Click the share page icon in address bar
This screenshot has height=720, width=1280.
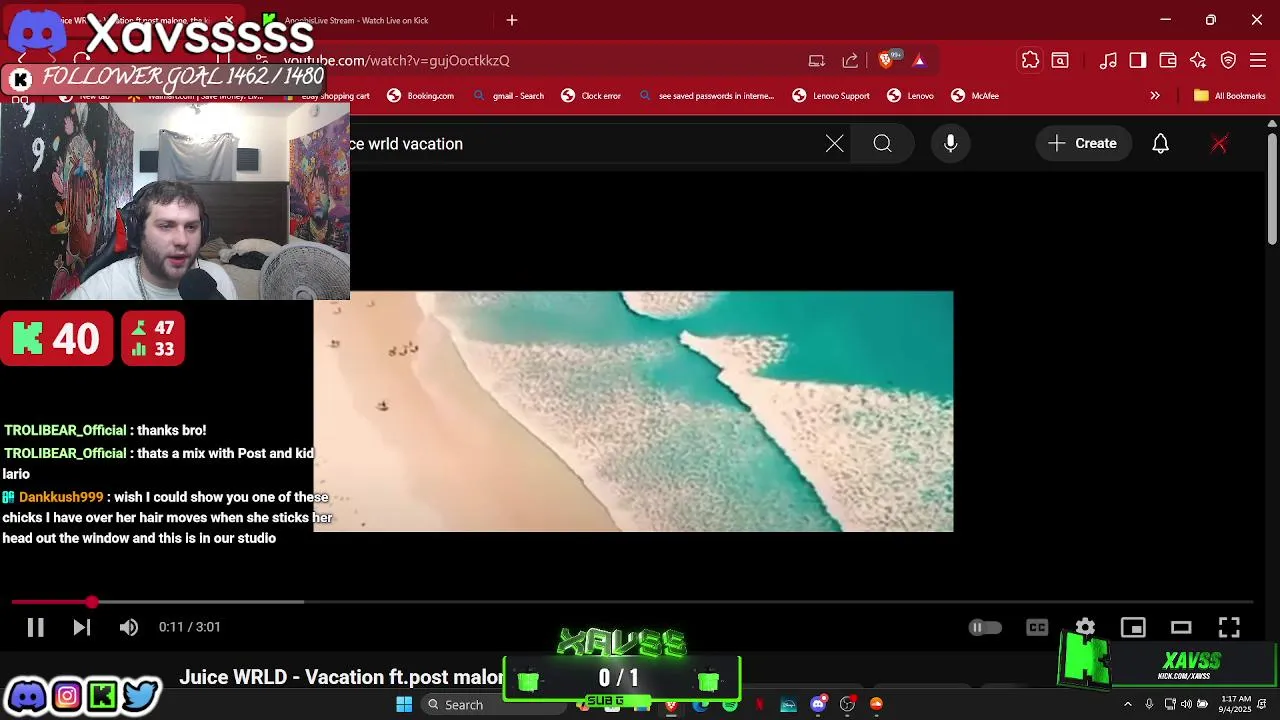tap(850, 60)
